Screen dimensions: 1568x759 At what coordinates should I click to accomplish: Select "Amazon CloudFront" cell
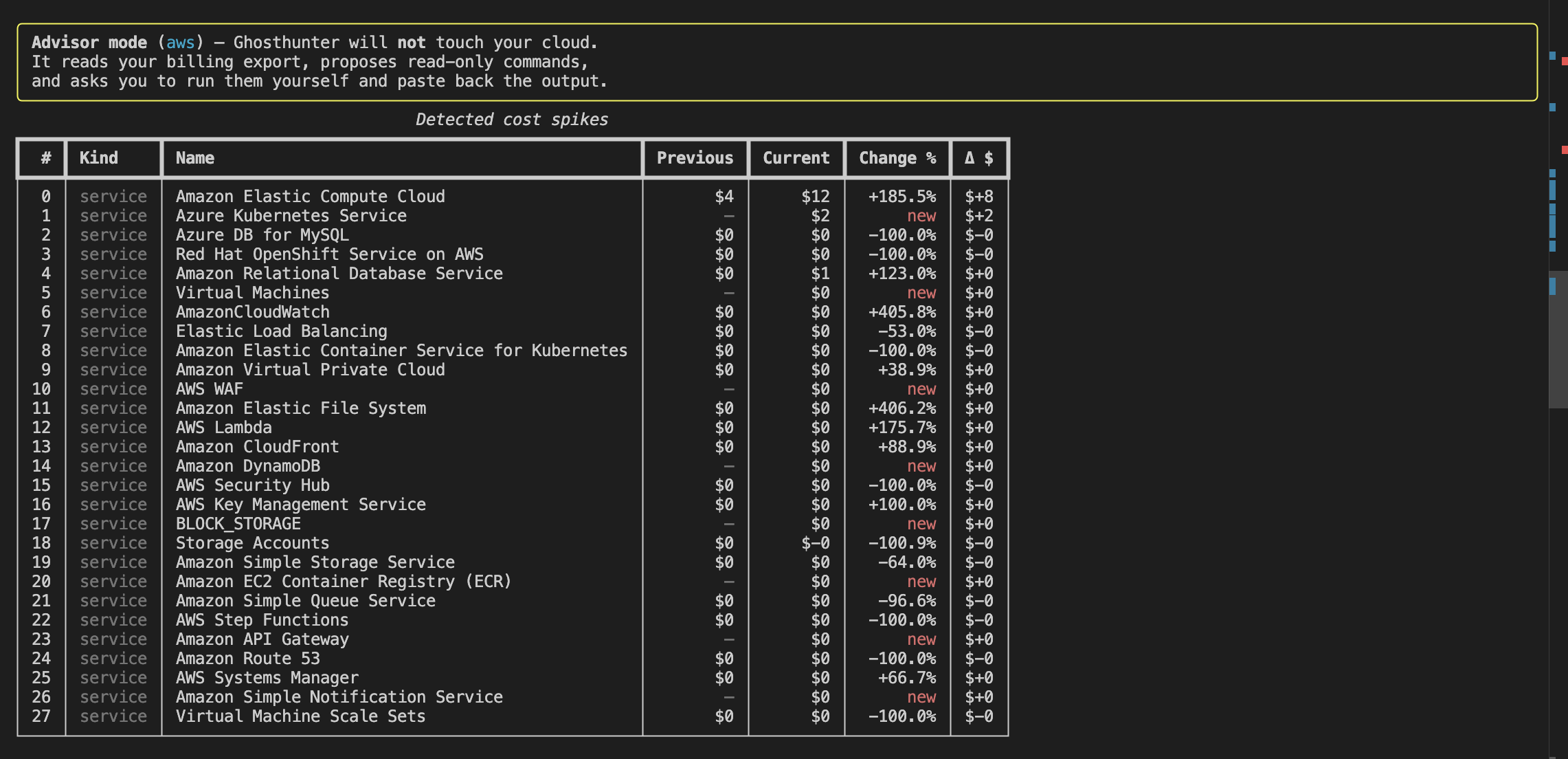(x=258, y=447)
